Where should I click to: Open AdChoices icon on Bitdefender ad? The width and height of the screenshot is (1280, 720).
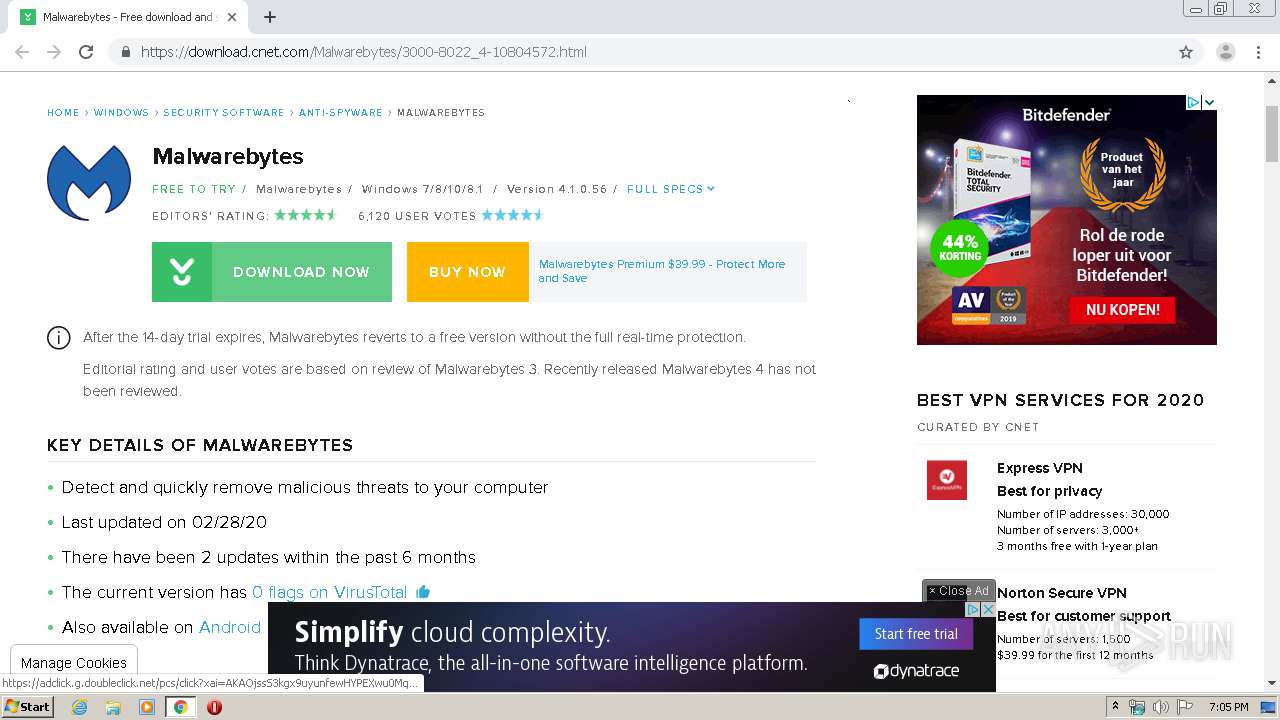1193,102
